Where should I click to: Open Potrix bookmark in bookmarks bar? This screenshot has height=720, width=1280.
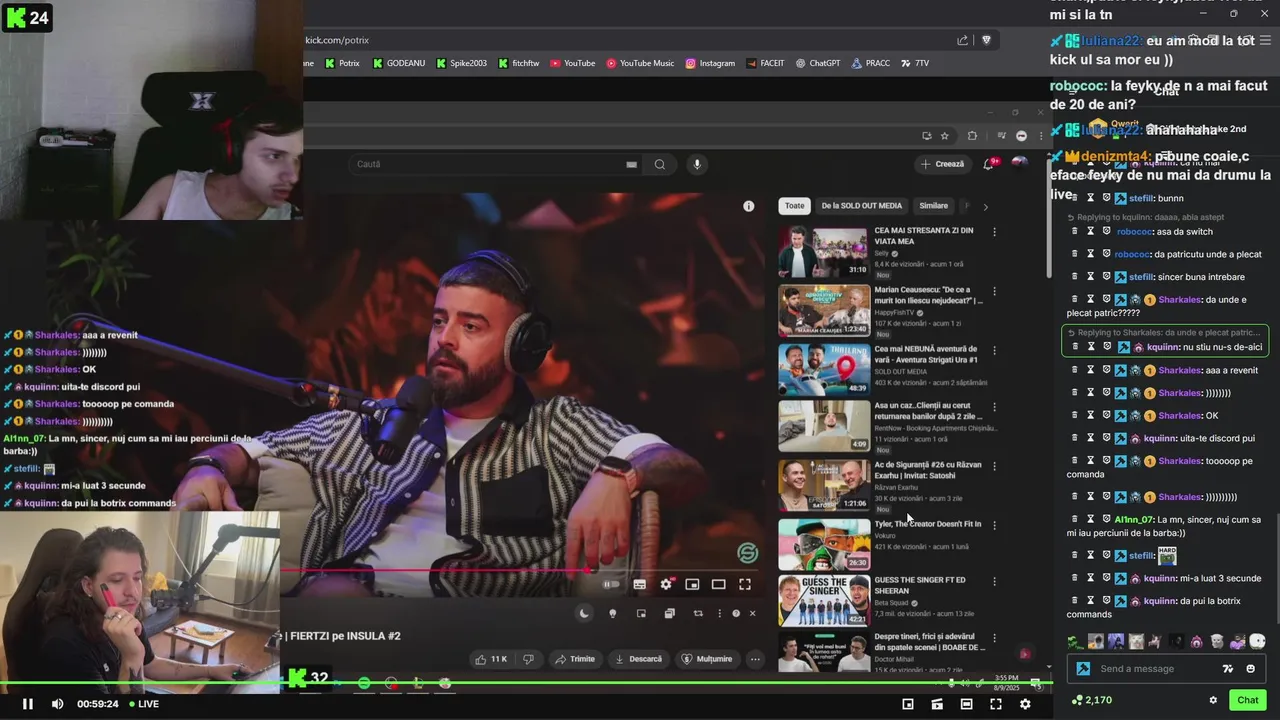342,63
